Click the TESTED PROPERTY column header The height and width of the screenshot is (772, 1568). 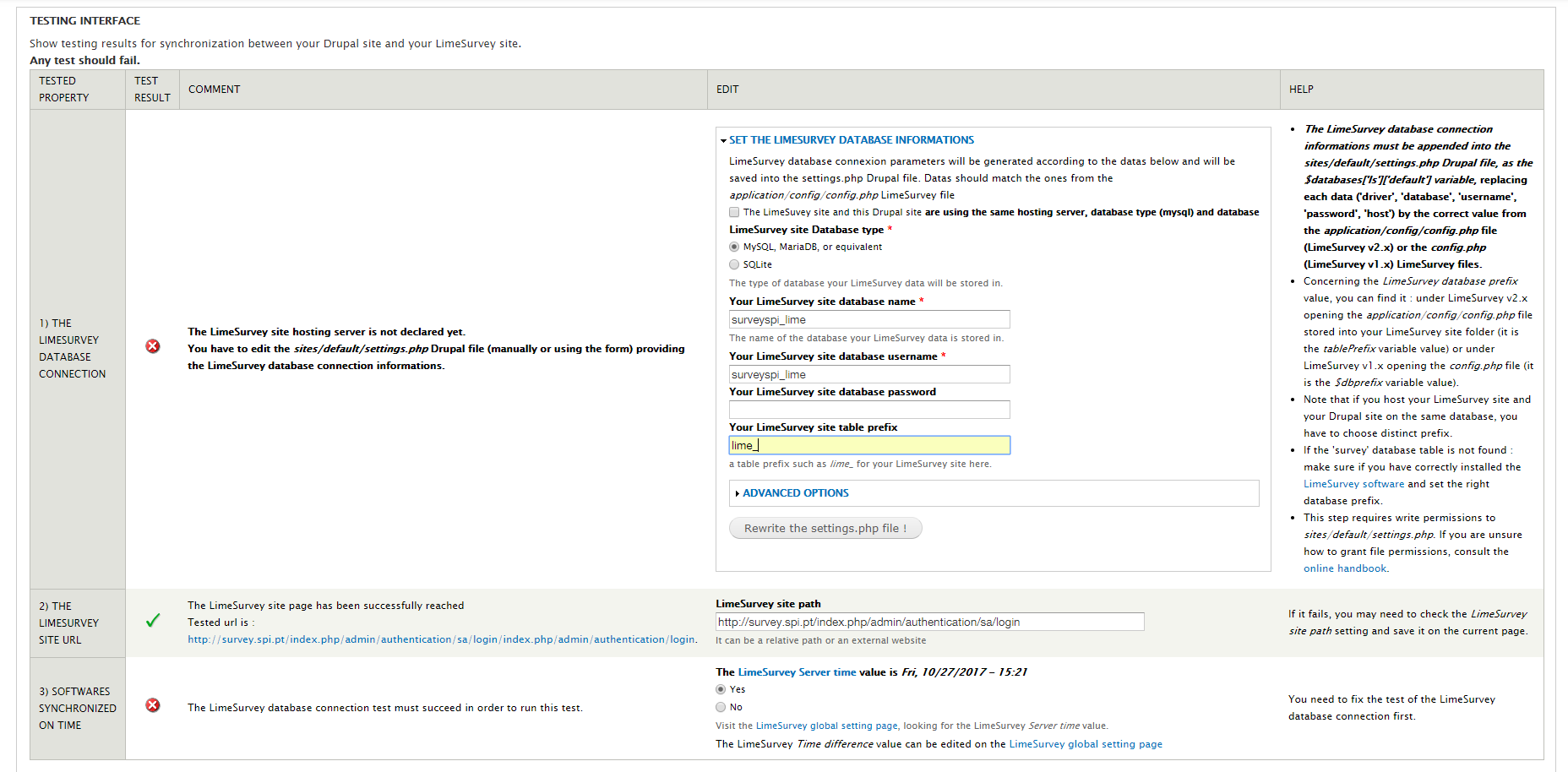[78, 90]
